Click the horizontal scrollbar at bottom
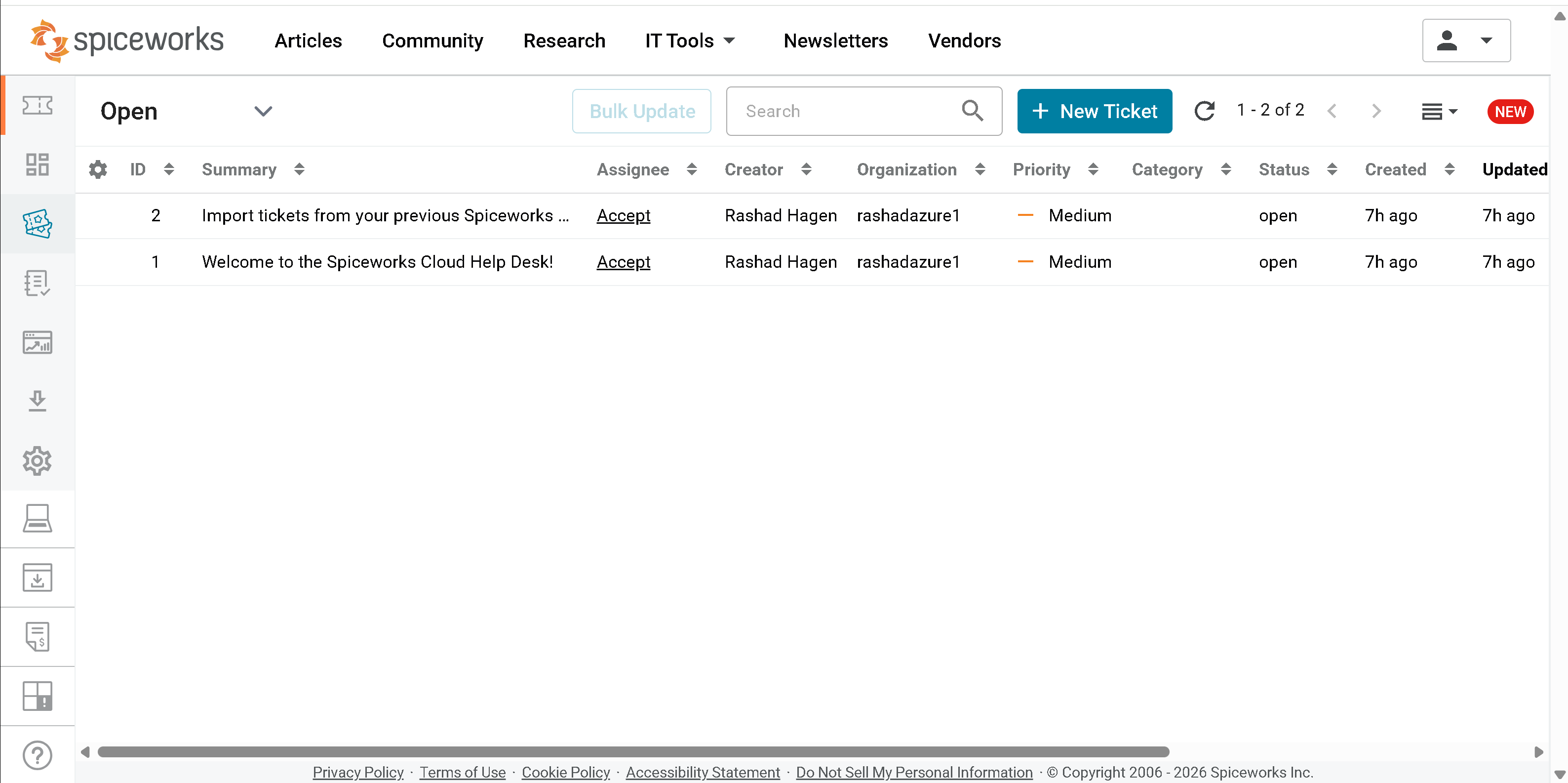 pos(633,751)
